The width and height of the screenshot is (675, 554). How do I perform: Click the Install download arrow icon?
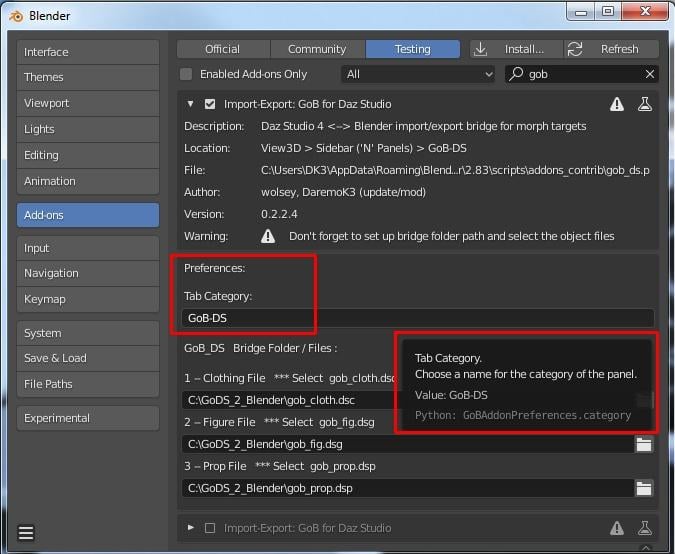tap(480, 49)
